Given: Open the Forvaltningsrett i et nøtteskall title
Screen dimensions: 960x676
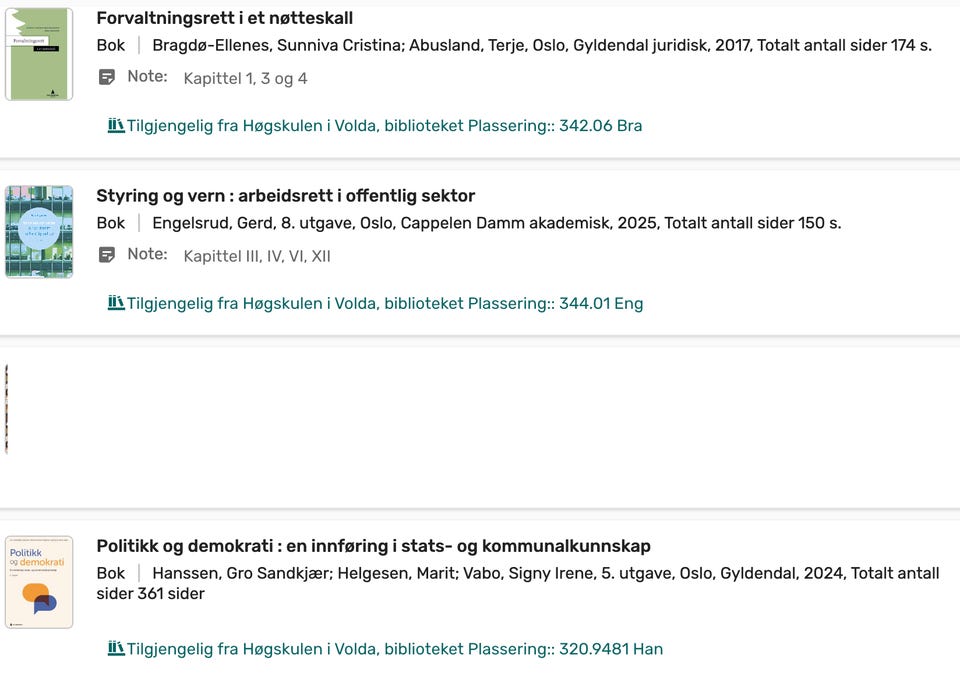Looking at the screenshot, I should click(x=224, y=18).
